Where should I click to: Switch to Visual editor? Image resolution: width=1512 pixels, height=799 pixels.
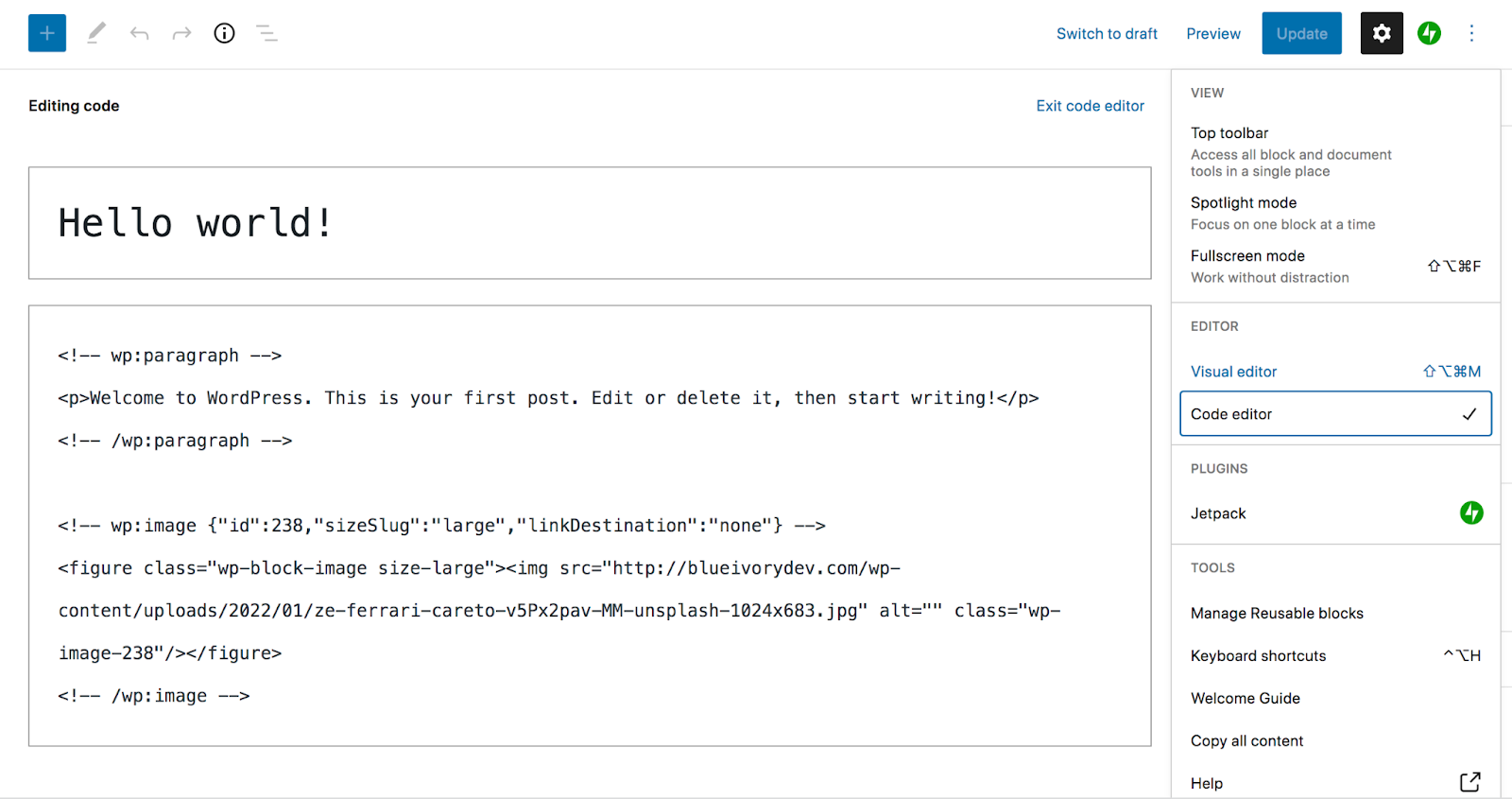tap(1335, 372)
